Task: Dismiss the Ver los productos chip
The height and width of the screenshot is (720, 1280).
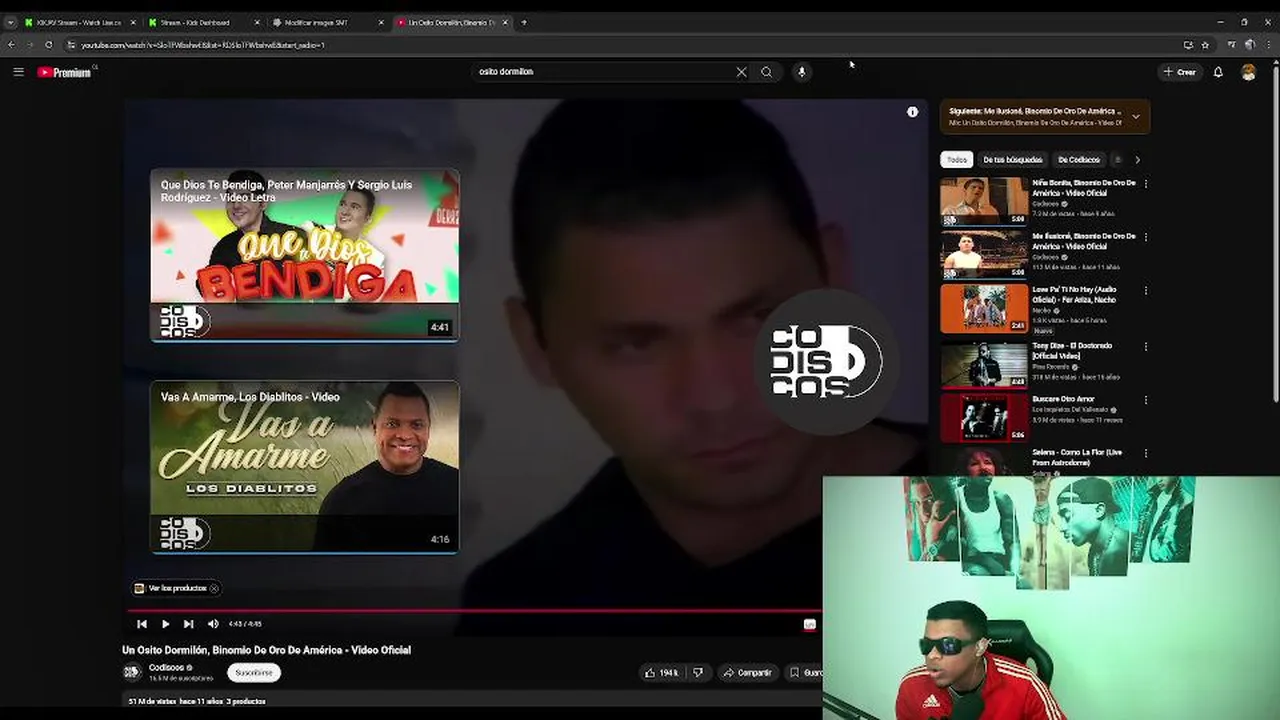Action: pyautogui.click(x=214, y=588)
